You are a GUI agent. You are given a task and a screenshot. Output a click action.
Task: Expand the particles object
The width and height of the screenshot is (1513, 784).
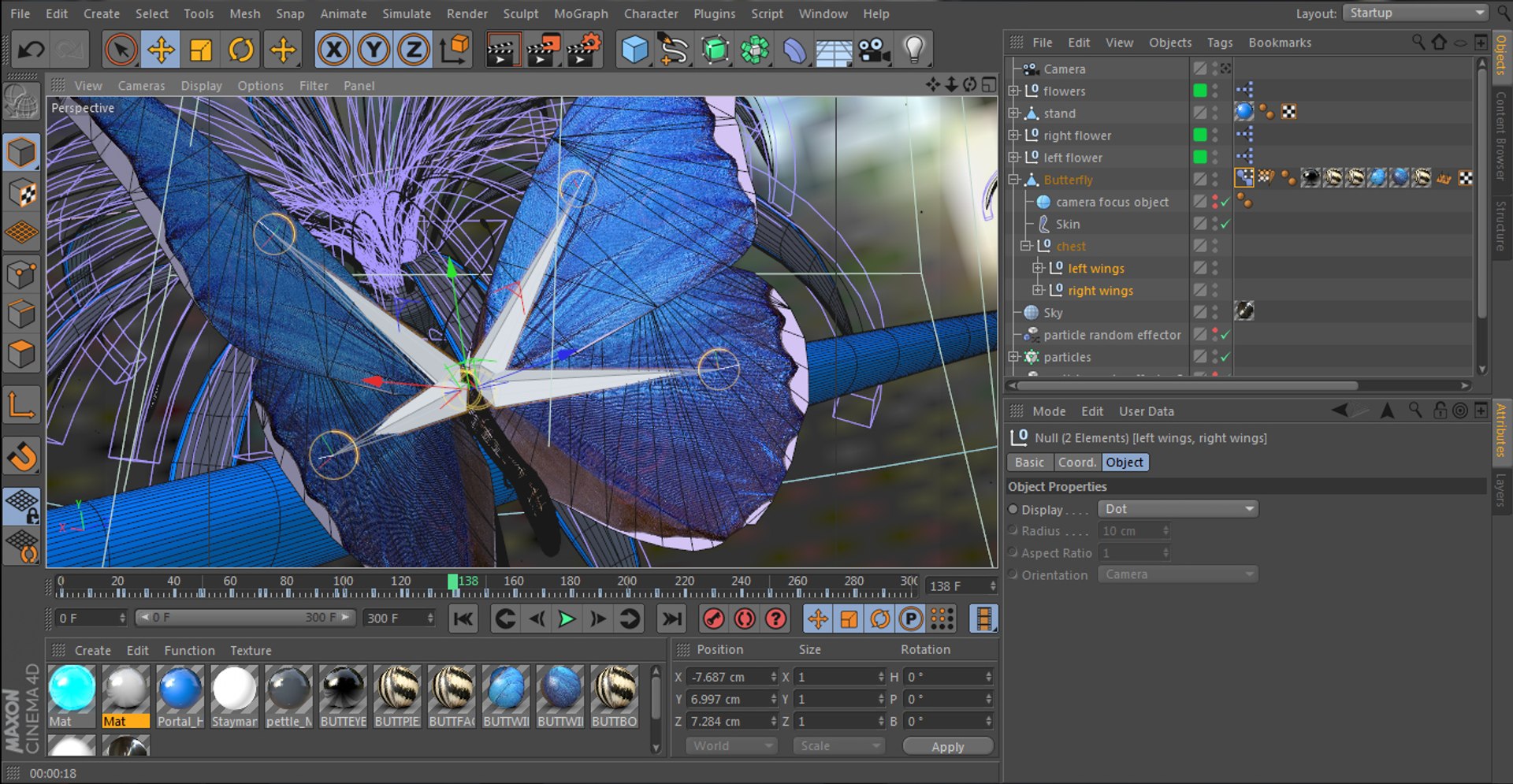pyautogui.click(x=1014, y=357)
